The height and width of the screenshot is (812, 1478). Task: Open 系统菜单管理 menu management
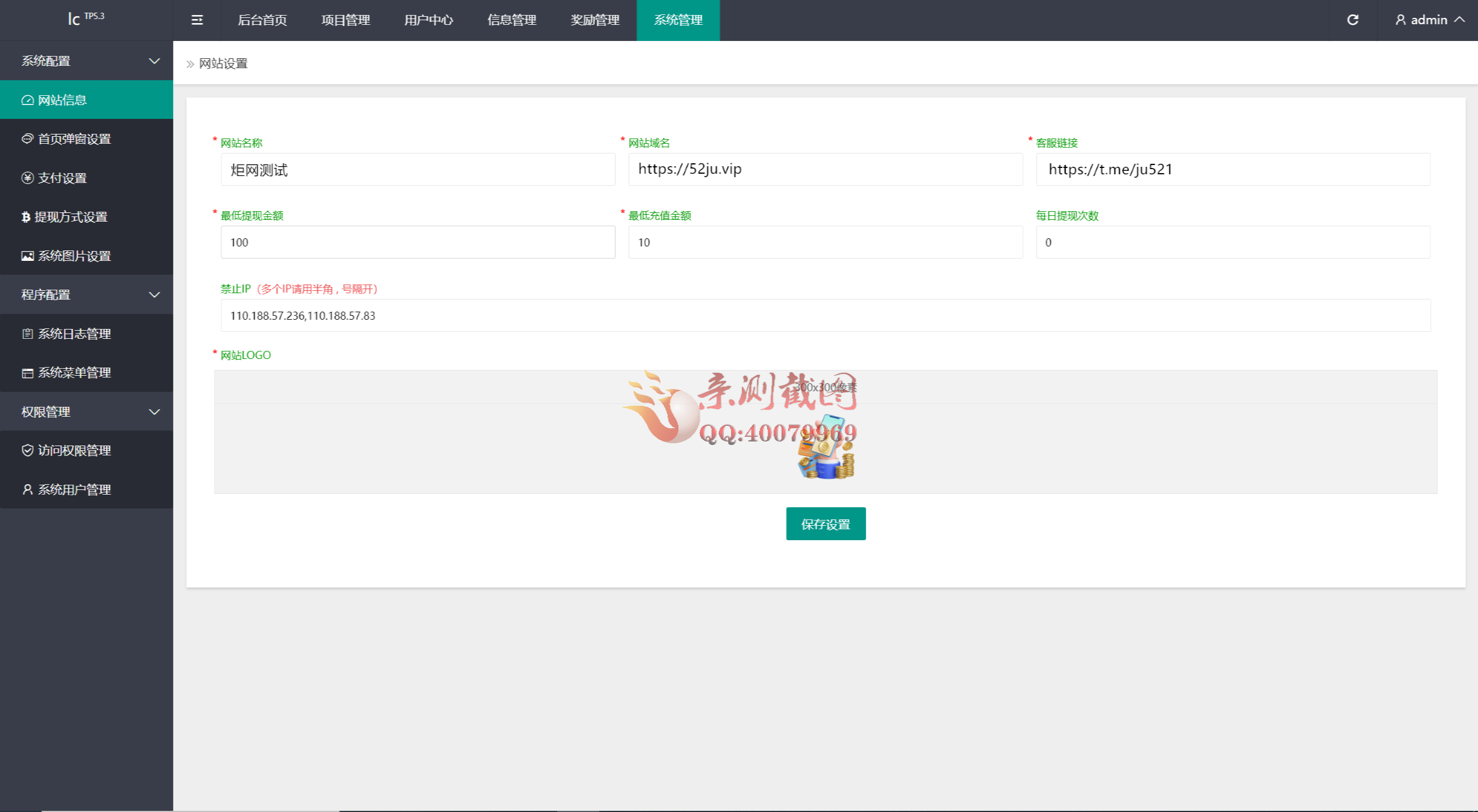click(74, 373)
